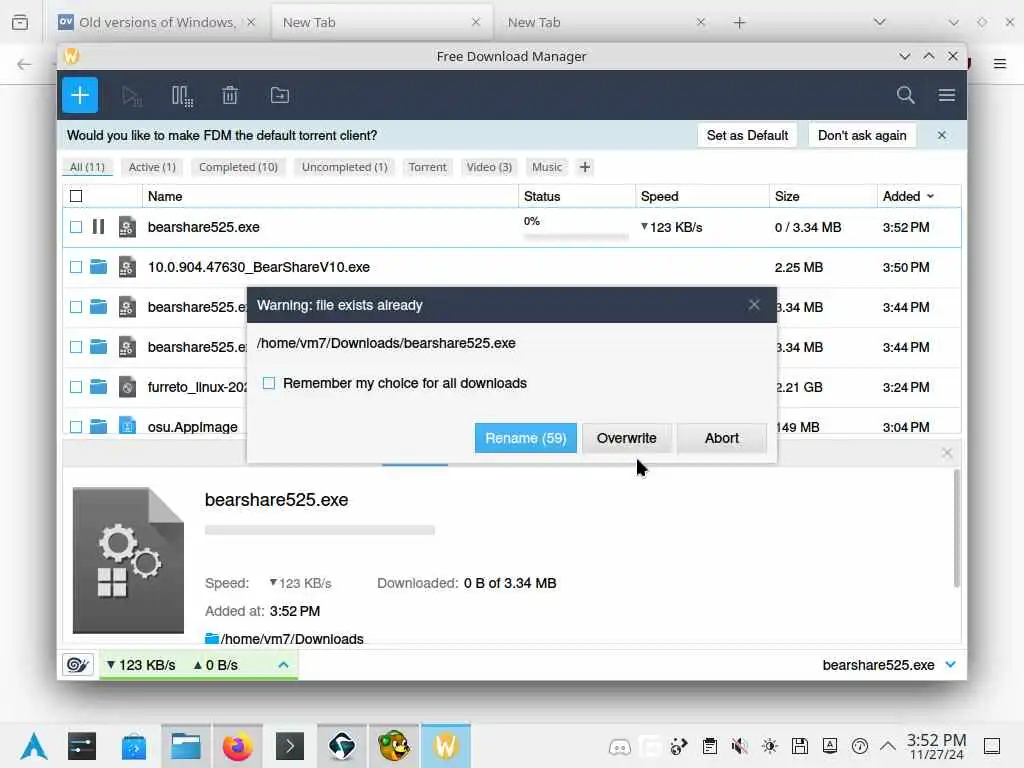Open the FDM hamburger main menu
The width and height of the screenshot is (1024, 768).
pyautogui.click(x=947, y=95)
